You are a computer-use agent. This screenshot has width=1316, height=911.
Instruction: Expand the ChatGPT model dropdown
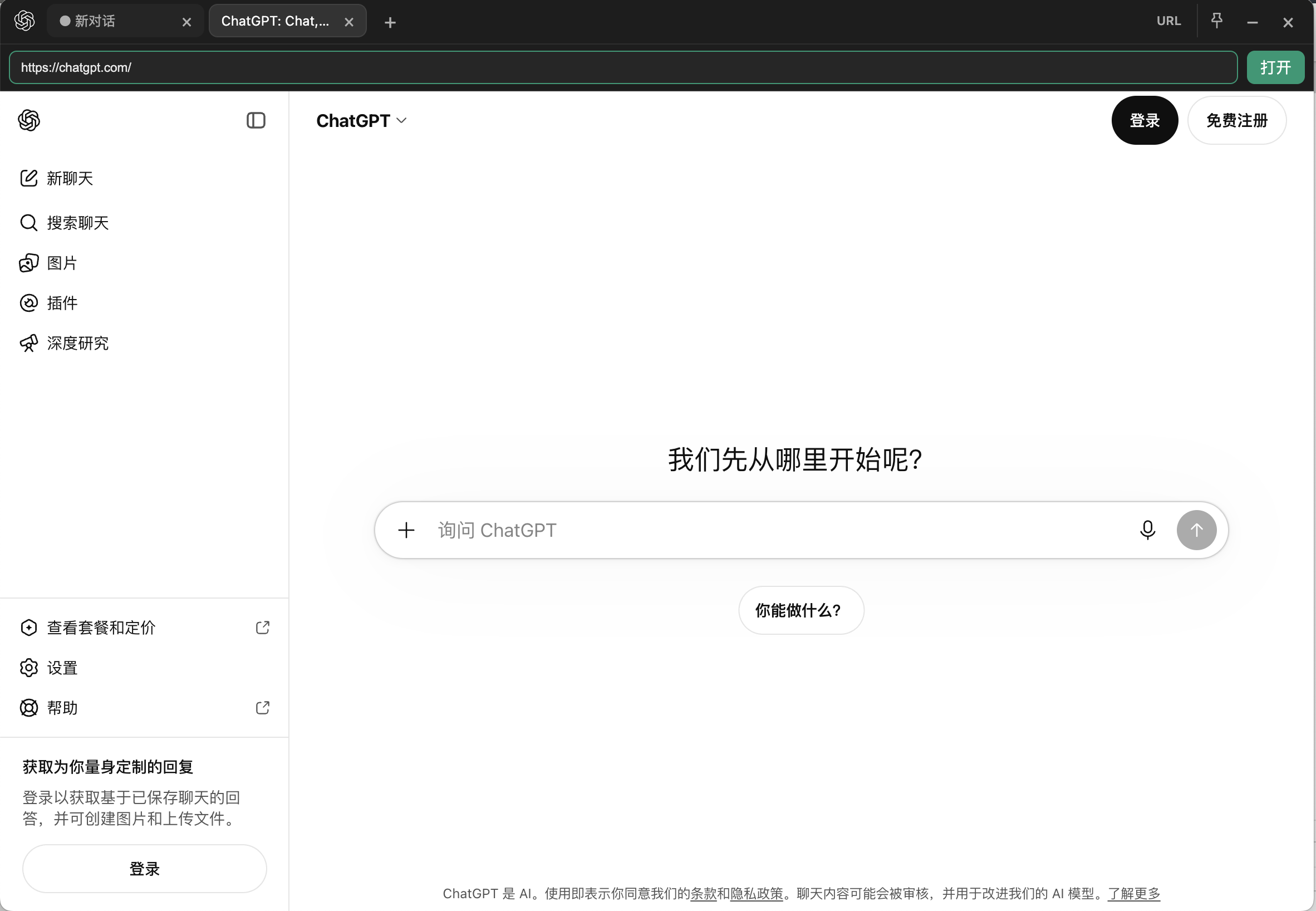(x=361, y=120)
